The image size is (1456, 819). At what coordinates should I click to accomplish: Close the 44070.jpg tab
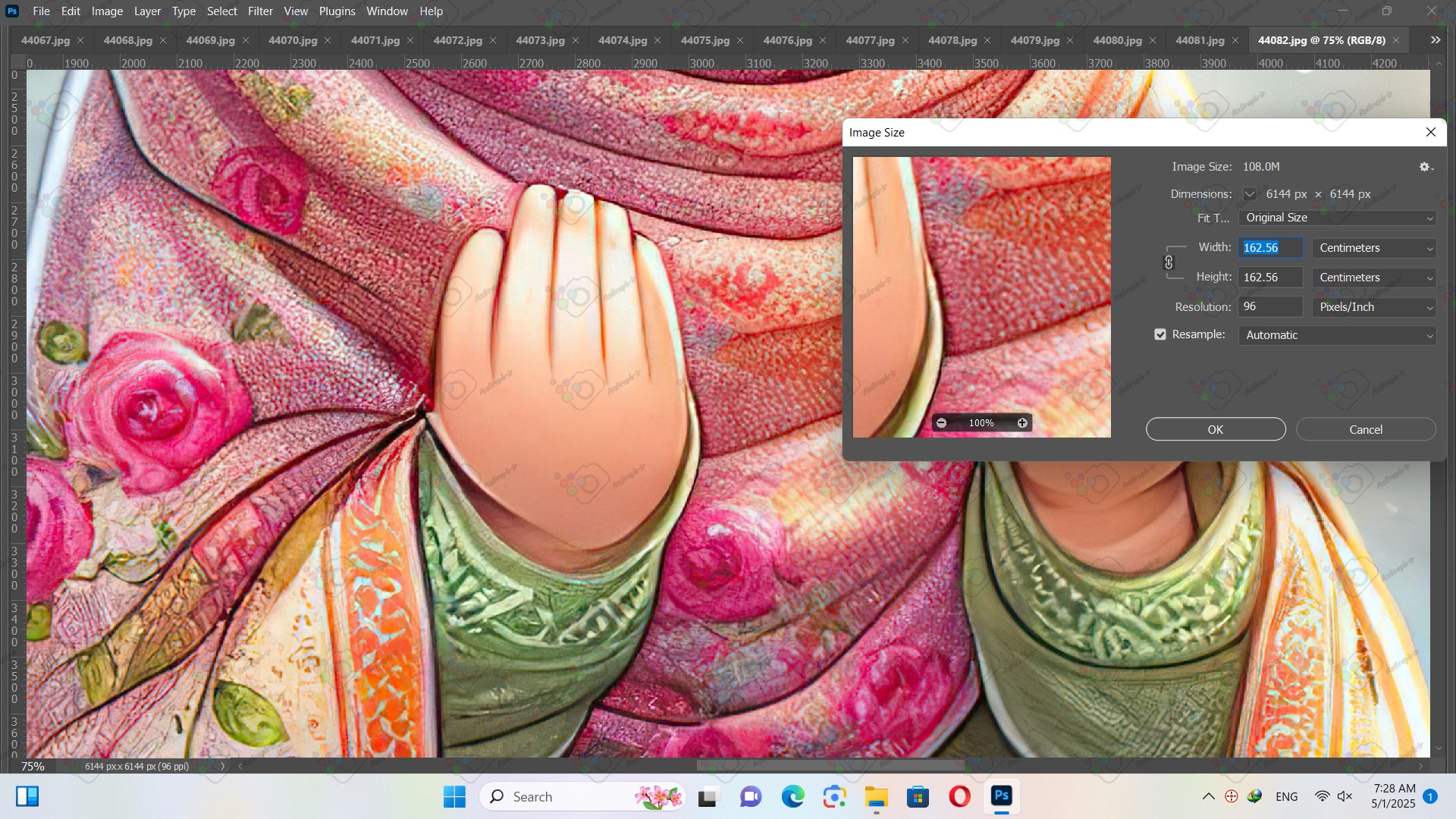(x=328, y=41)
